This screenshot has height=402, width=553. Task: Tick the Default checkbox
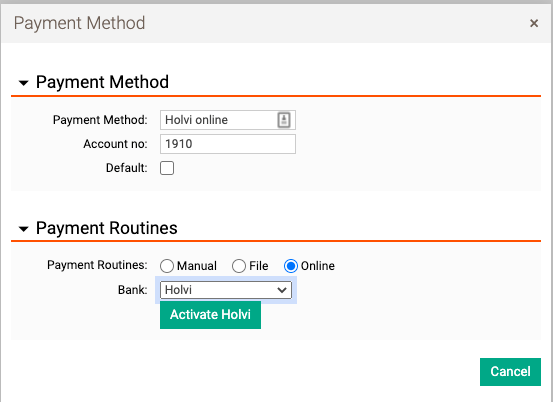pos(167,168)
